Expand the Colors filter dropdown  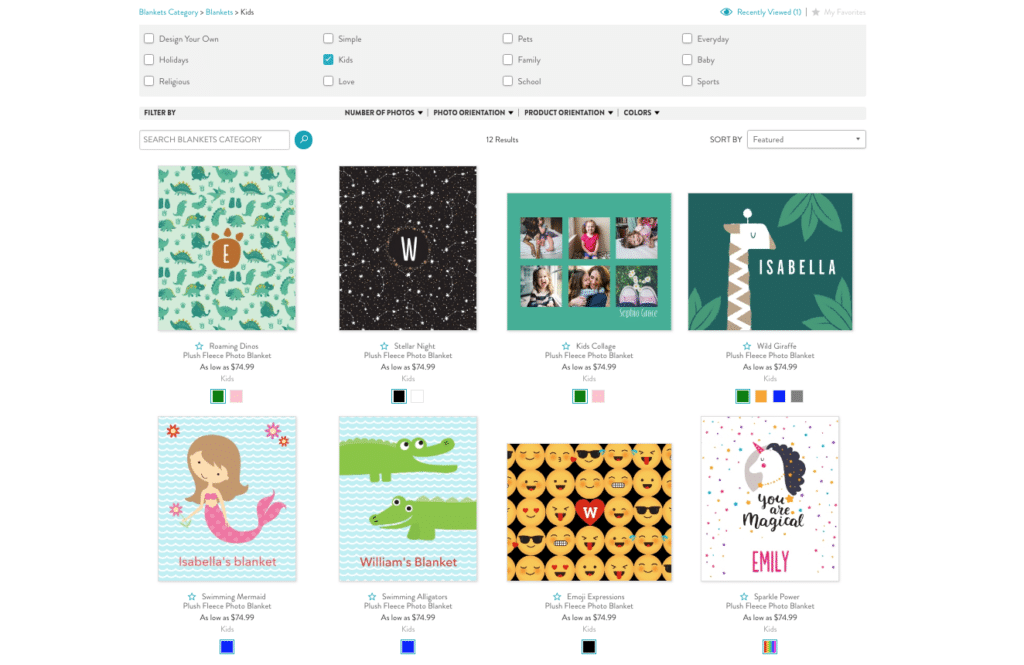click(x=641, y=113)
